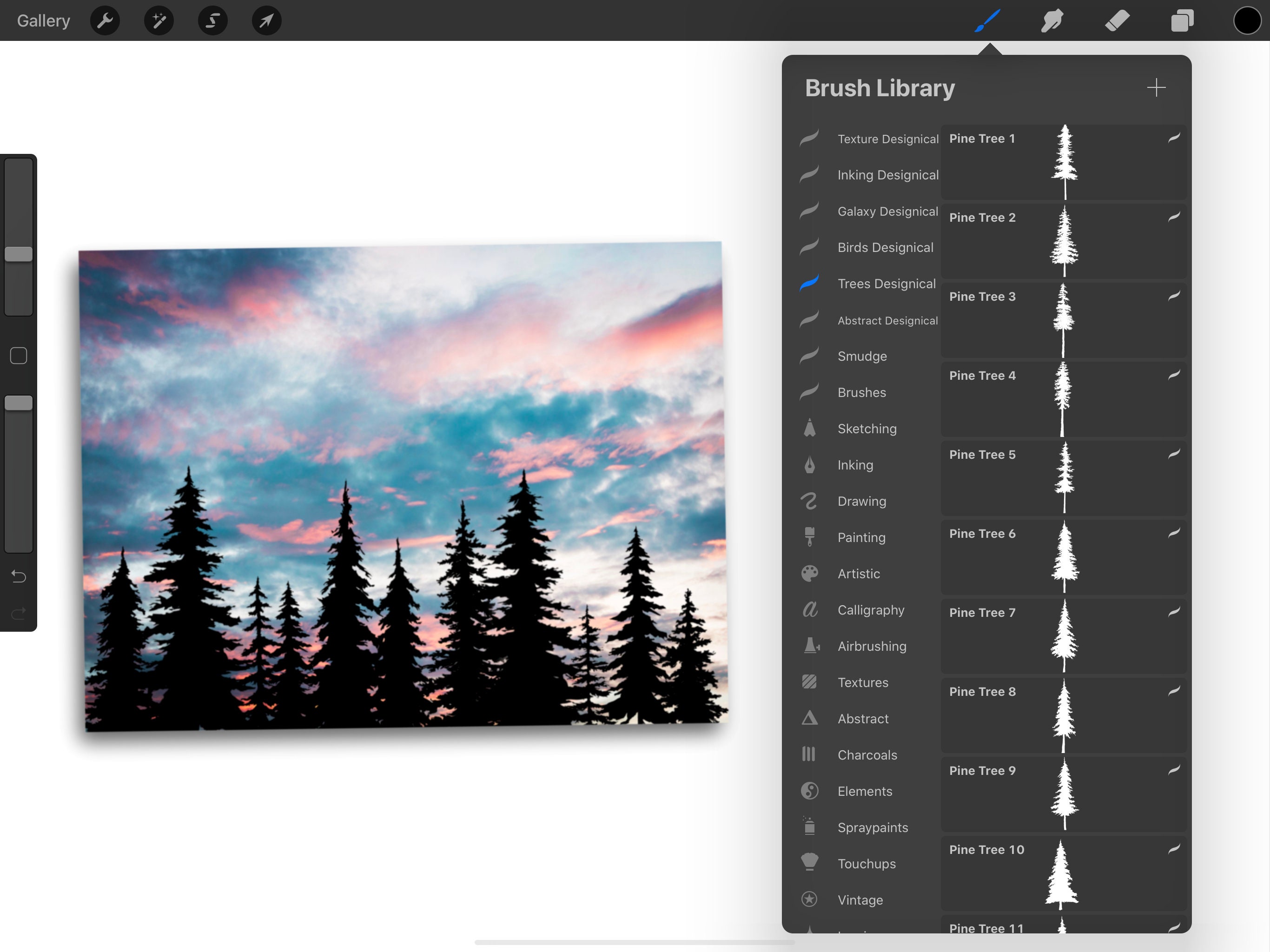Return to the Gallery
This screenshot has height=952, width=1270.
point(43,20)
